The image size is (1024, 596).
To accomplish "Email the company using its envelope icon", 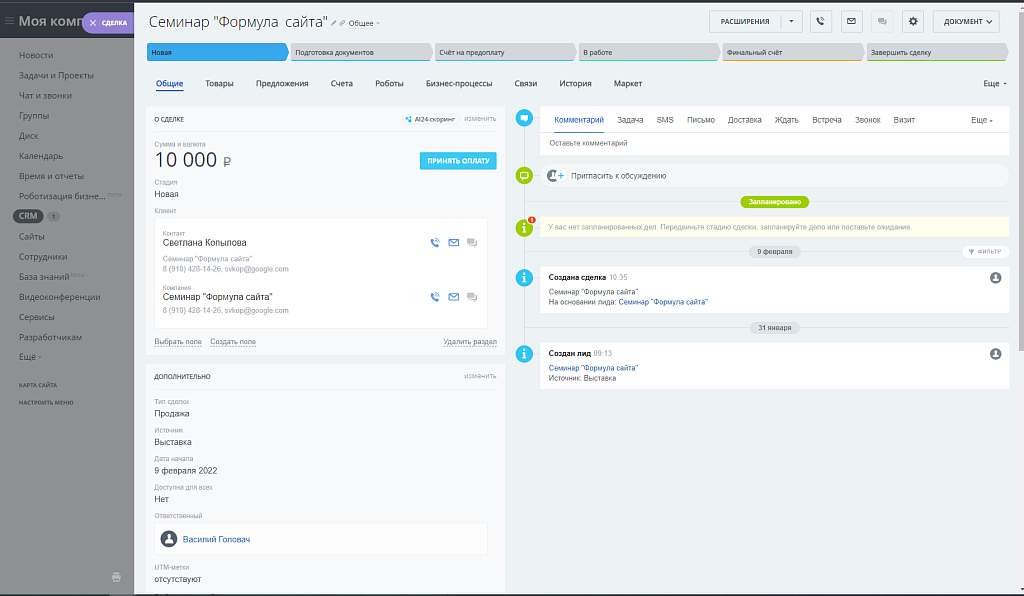I will [454, 297].
